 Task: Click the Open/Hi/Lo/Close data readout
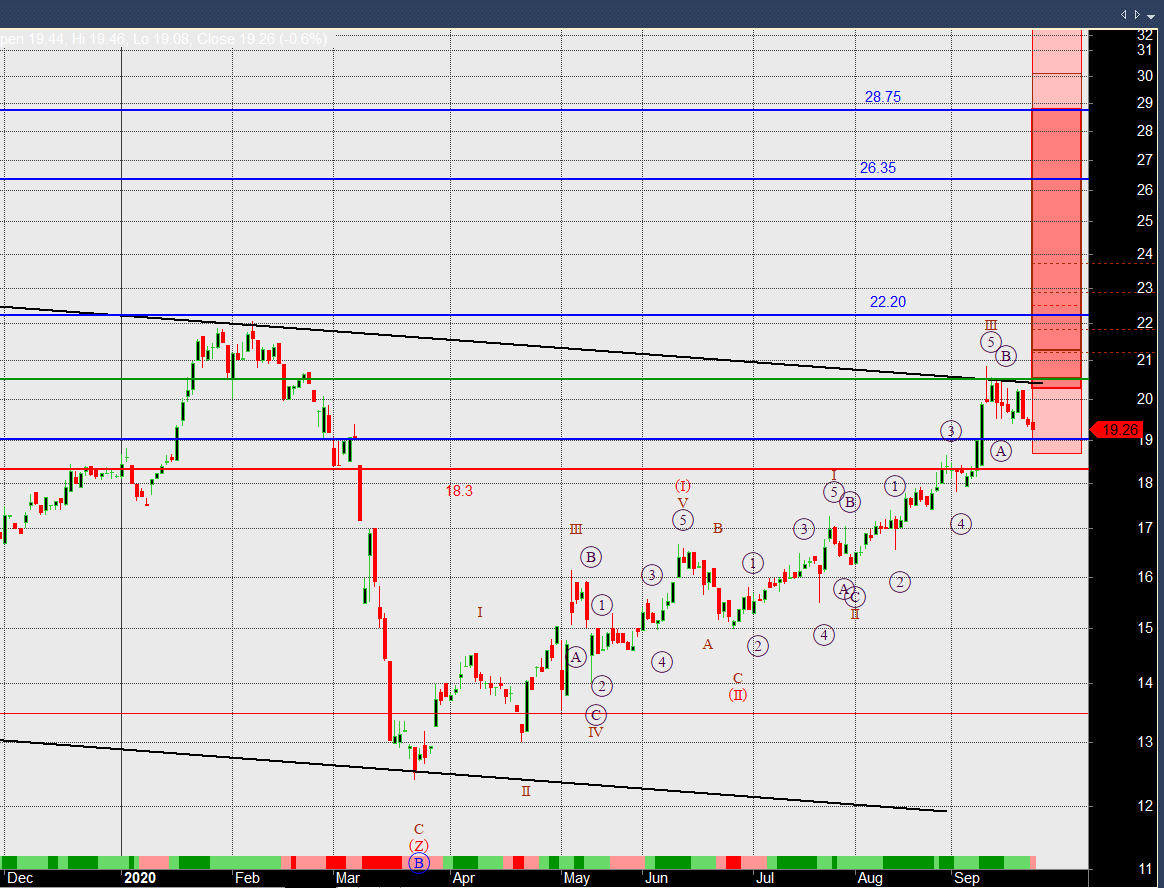click(163, 38)
